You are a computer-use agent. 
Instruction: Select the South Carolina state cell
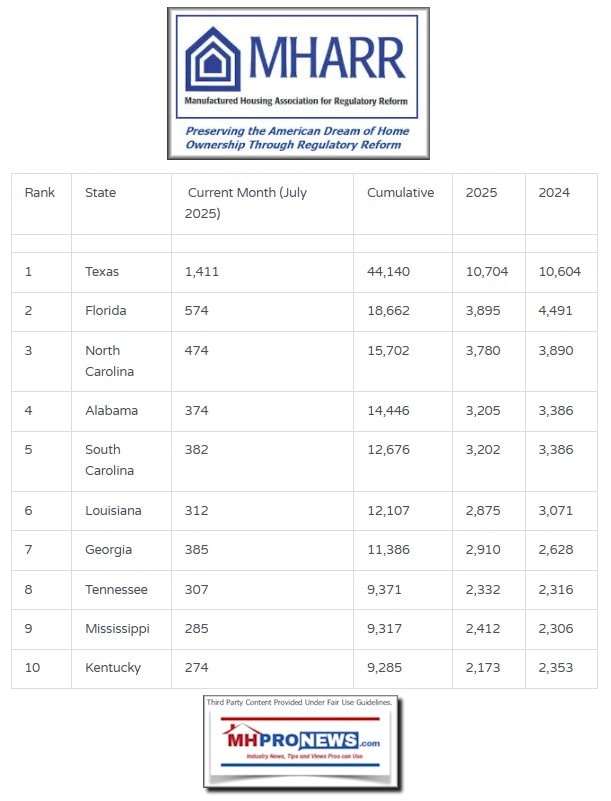110,460
